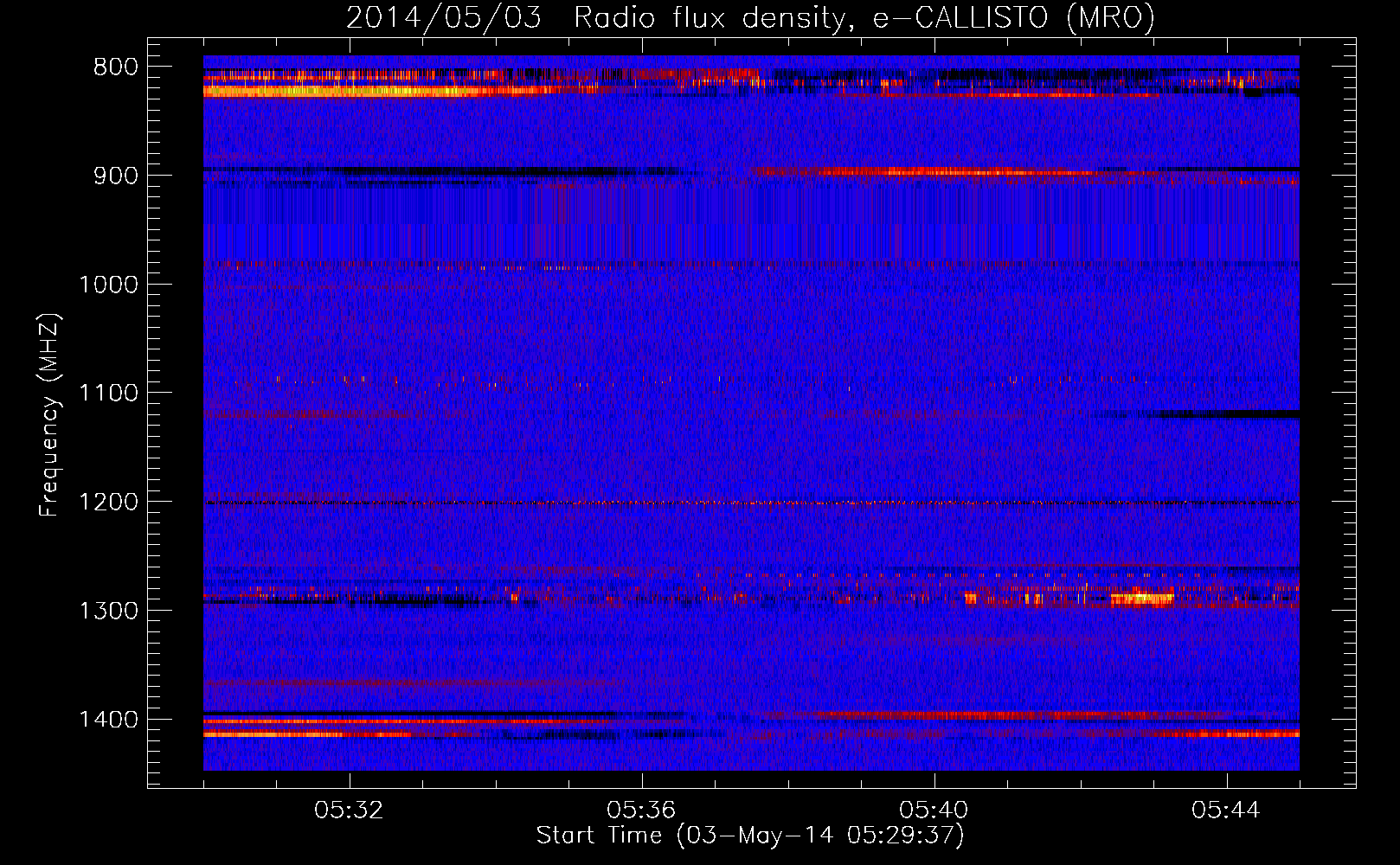Click the 800 frequency tick label

(116, 67)
